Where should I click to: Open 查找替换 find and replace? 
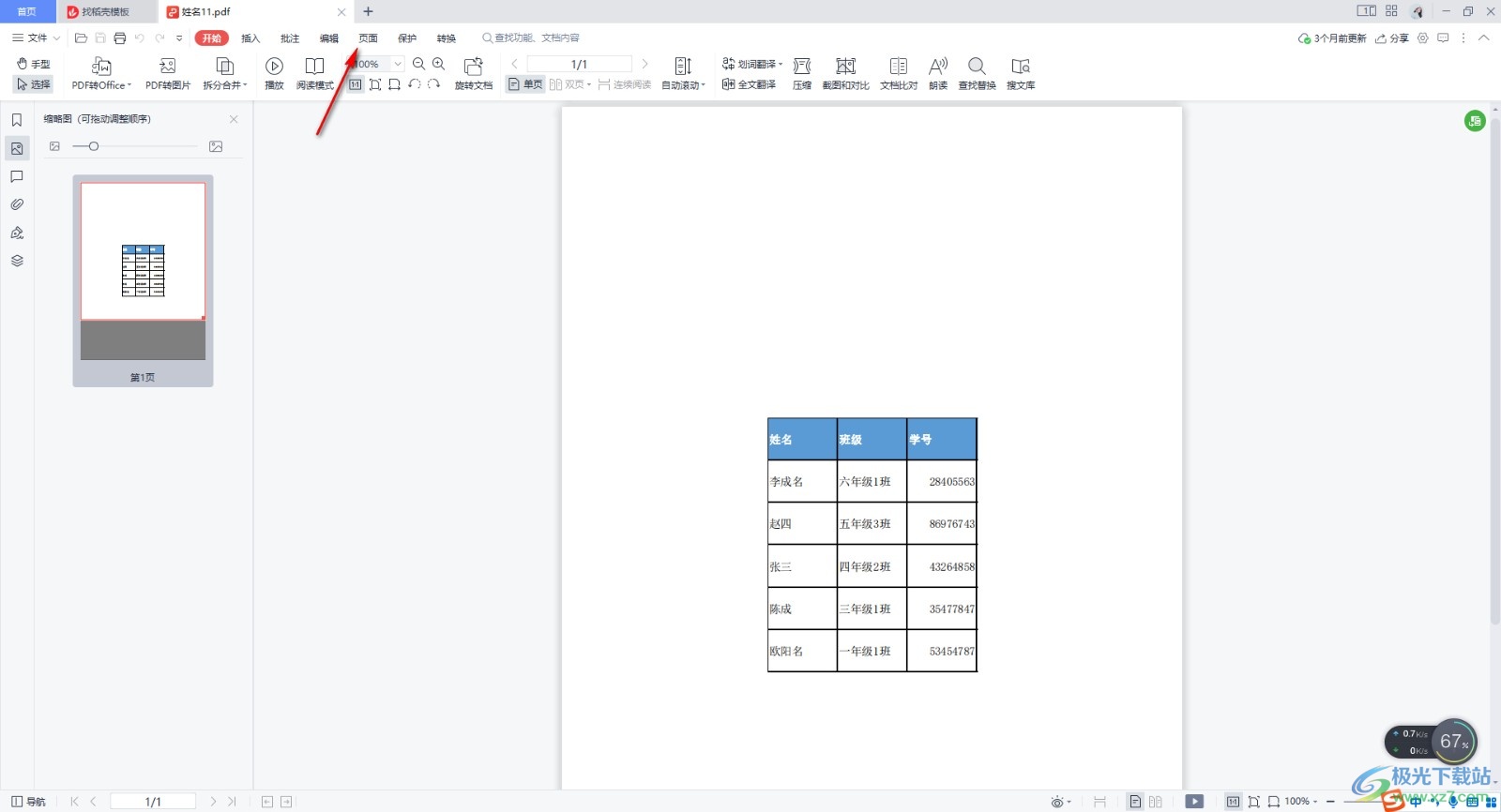coord(977,74)
